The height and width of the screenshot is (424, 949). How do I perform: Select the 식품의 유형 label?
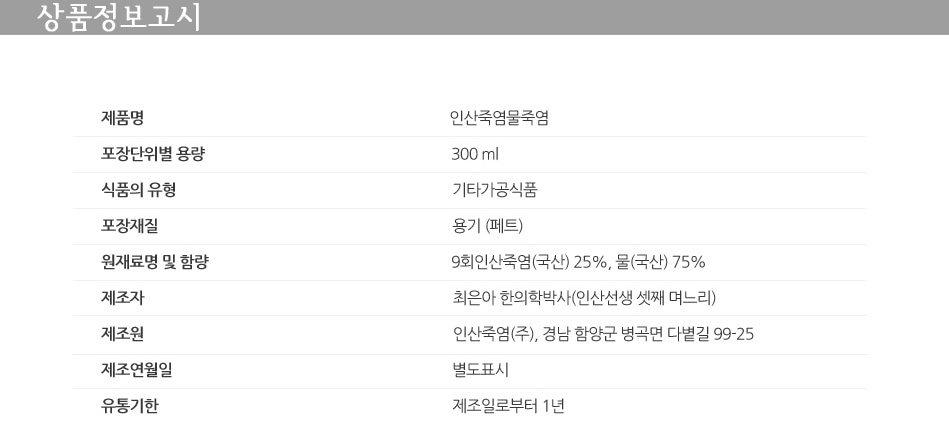[x=139, y=190]
